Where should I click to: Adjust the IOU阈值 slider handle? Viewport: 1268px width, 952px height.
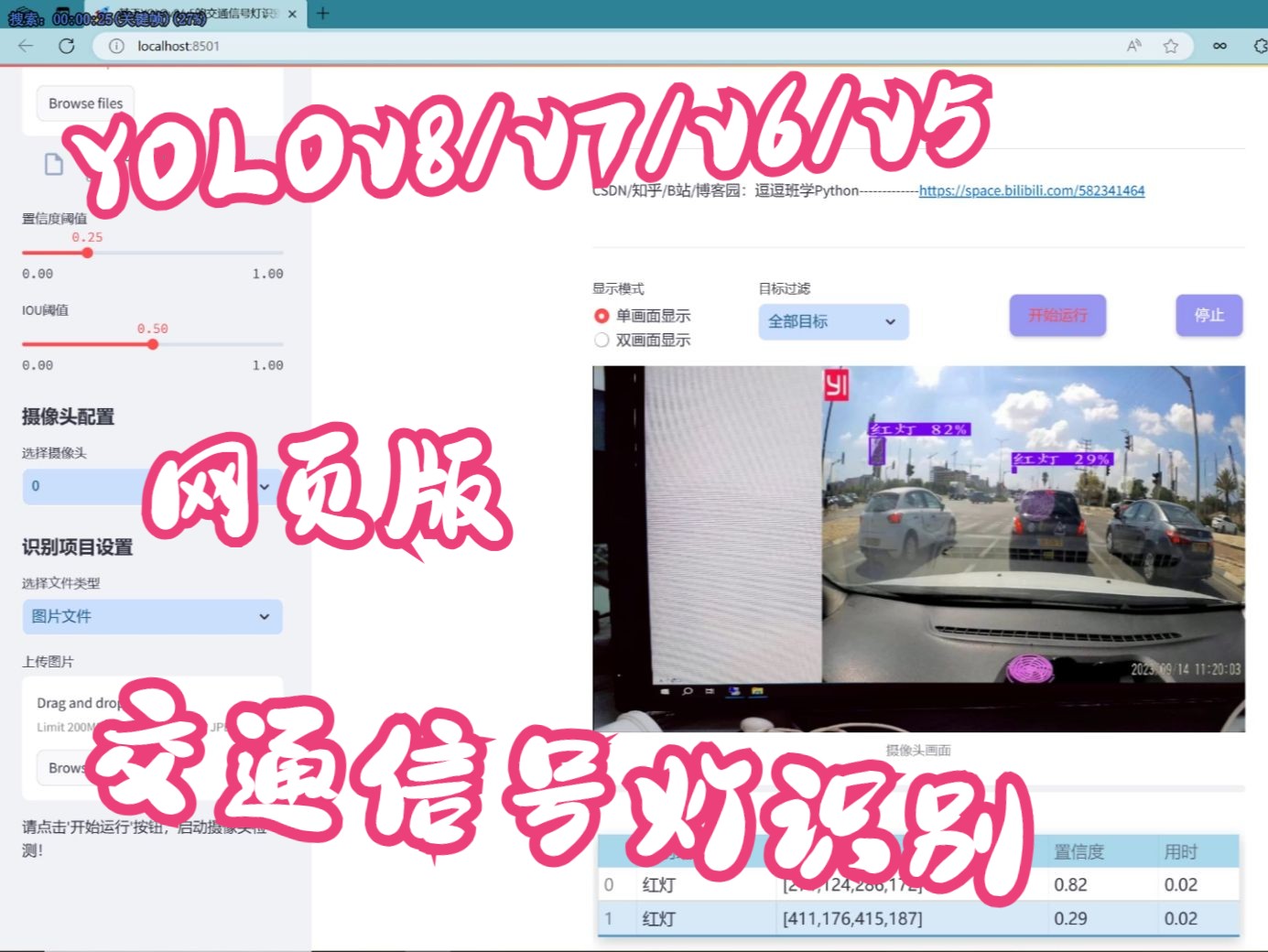(x=153, y=344)
